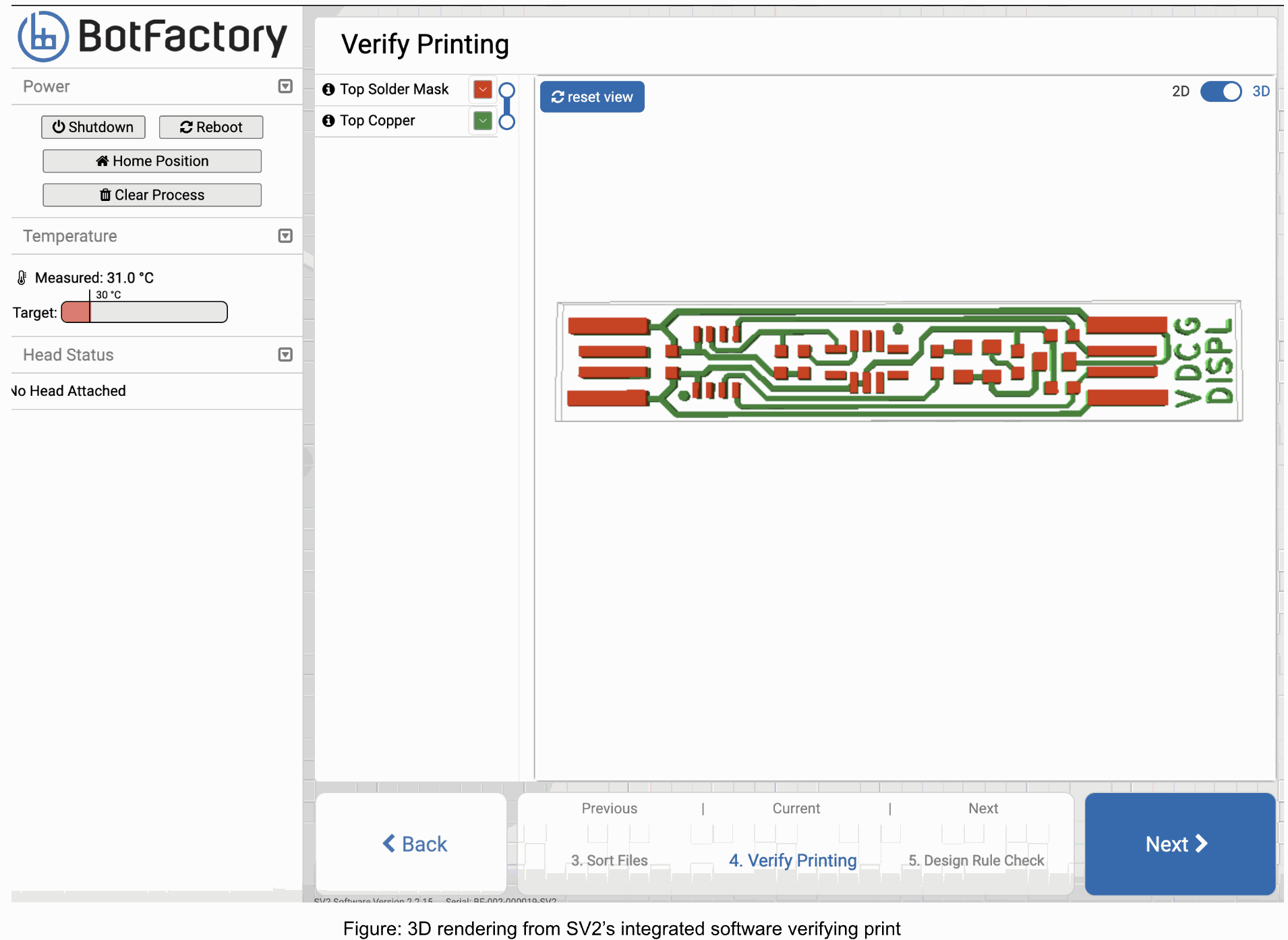
Task: Click the top layer connector circle handle
Action: (x=506, y=90)
